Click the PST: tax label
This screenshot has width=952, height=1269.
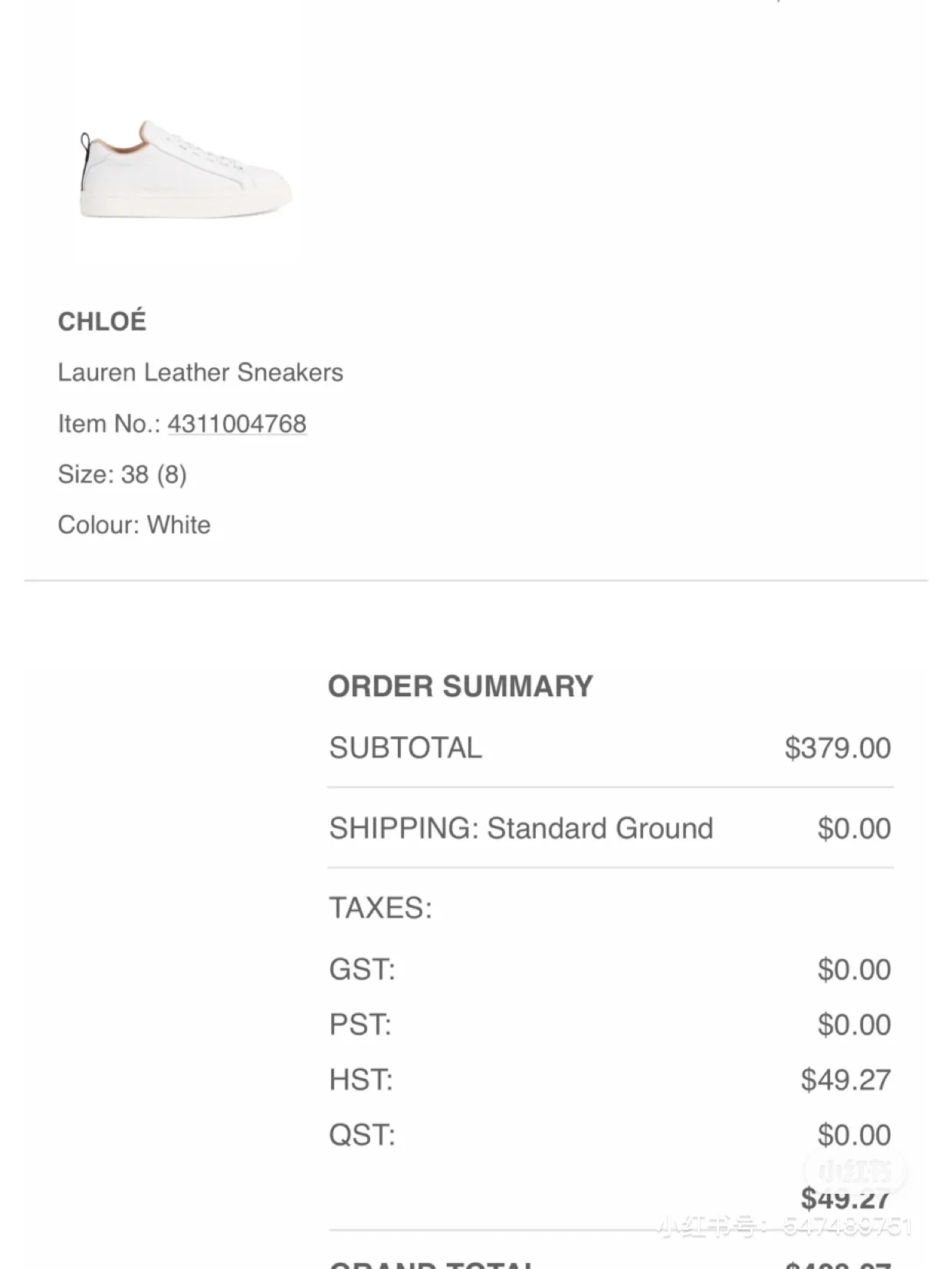pyautogui.click(x=360, y=1024)
